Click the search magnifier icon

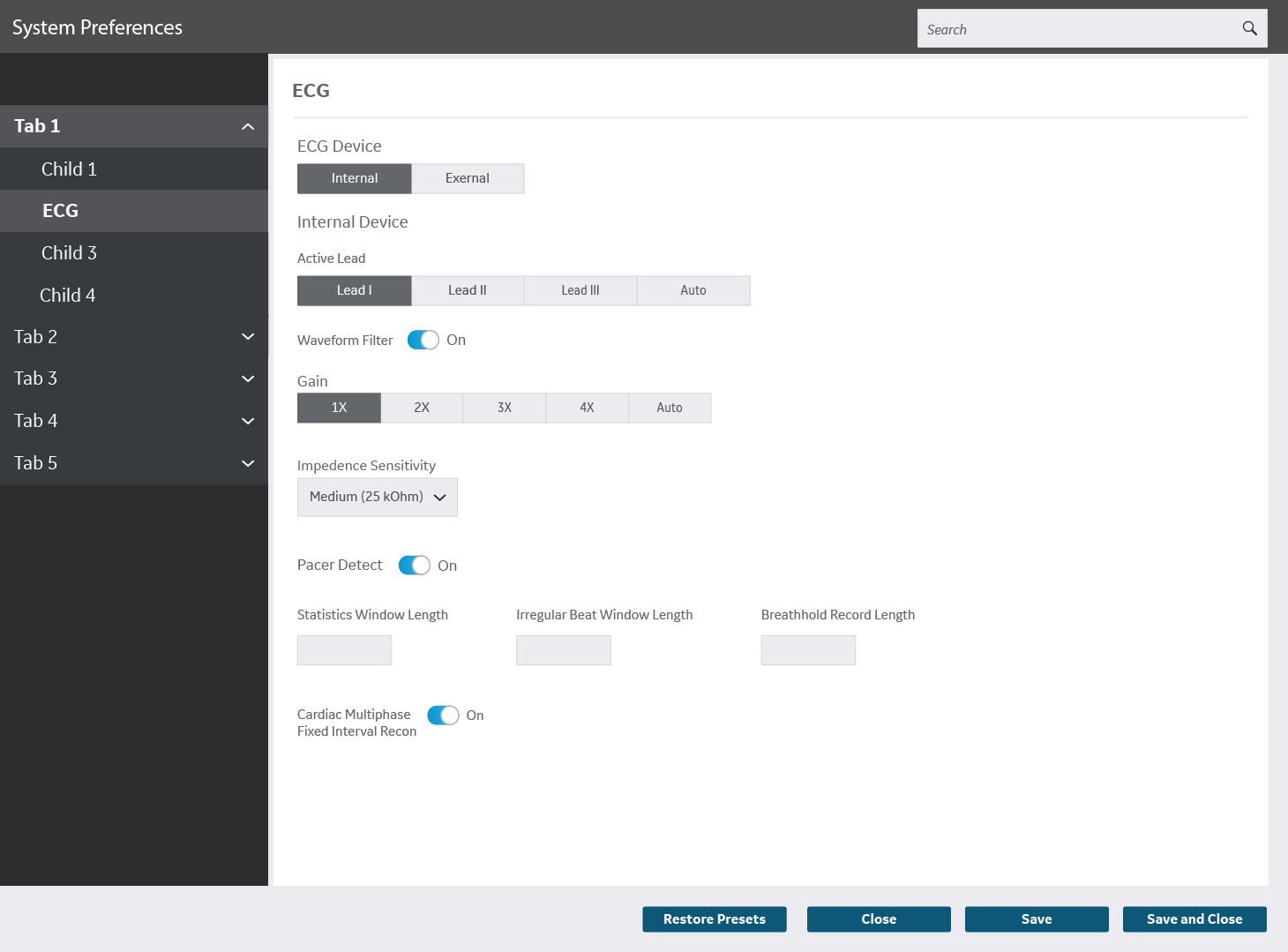(1249, 28)
